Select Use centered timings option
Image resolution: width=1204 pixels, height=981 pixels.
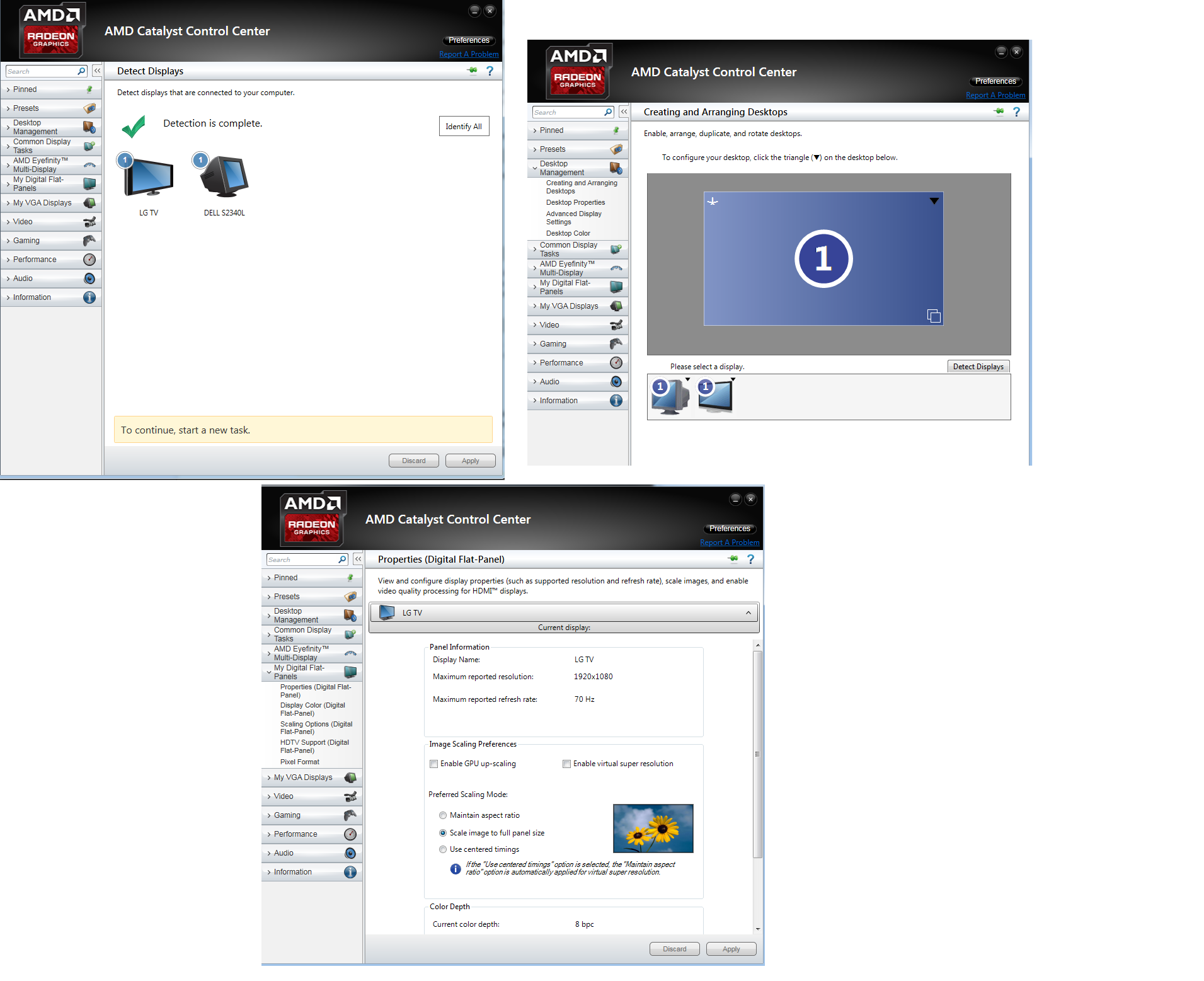tap(443, 849)
